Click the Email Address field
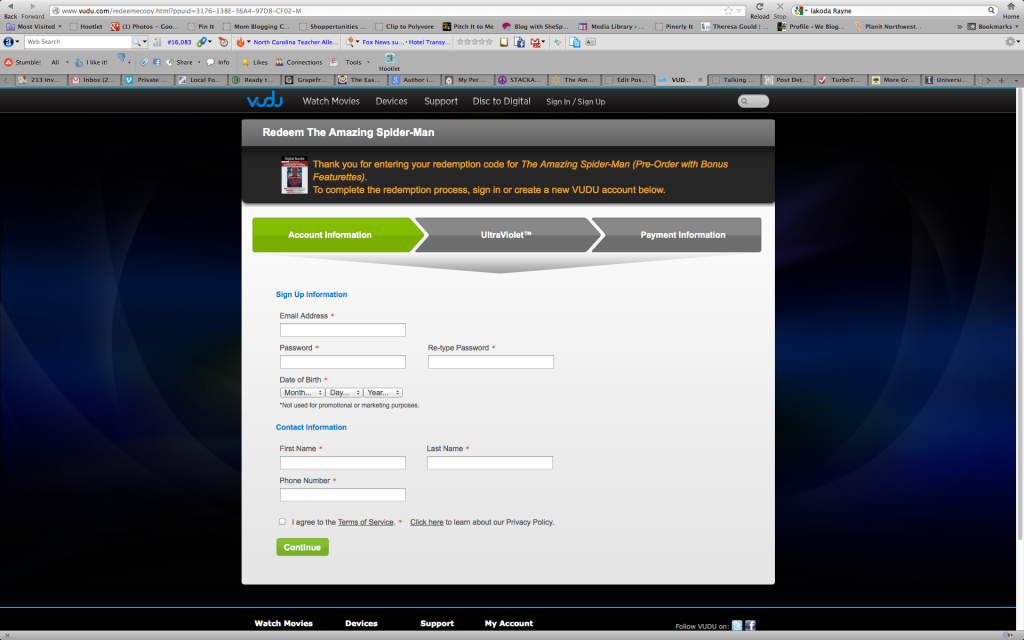 point(343,330)
